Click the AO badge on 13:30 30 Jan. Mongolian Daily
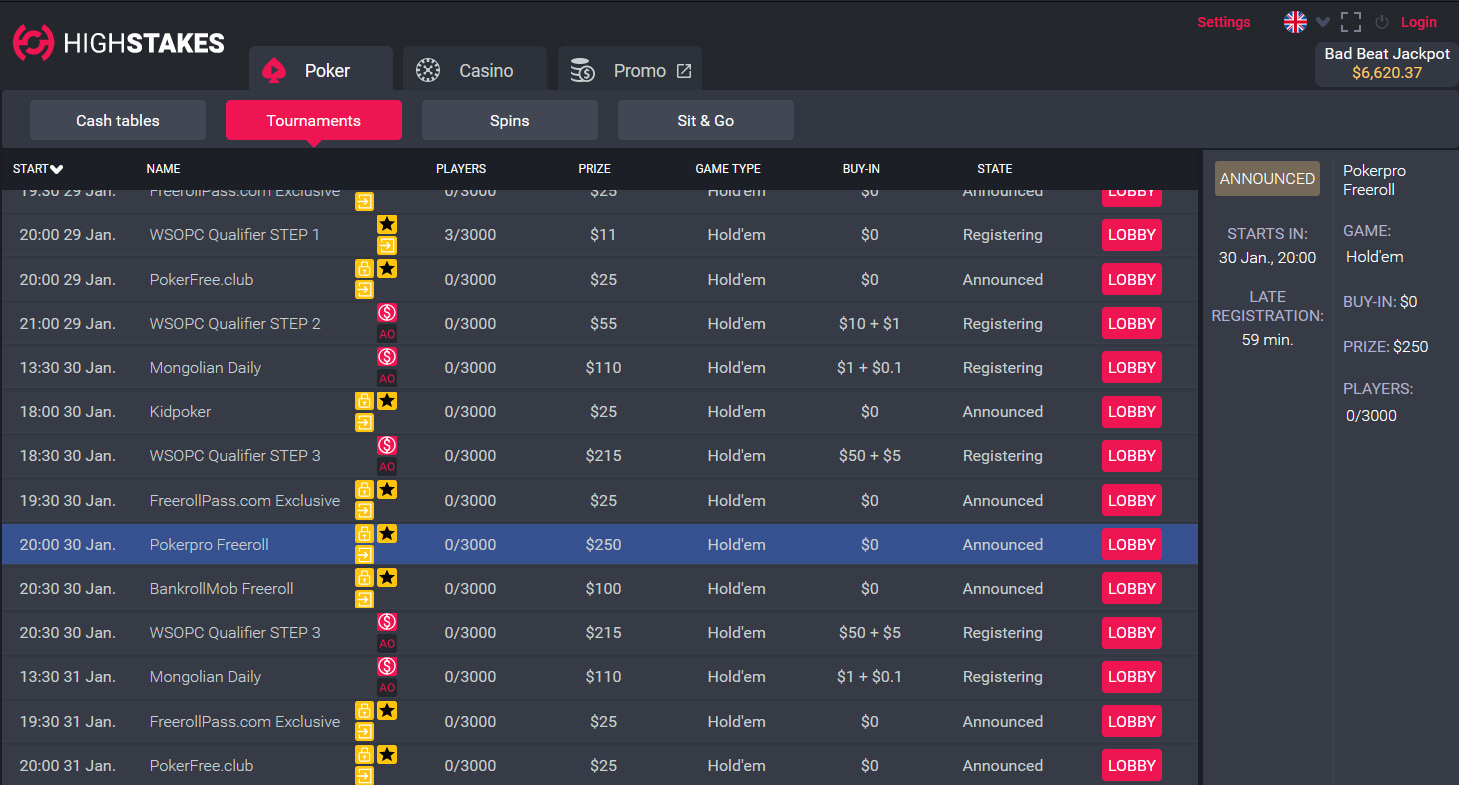Image resolution: width=1459 pixels, height=785 pixels. click(x=387, y=379)
